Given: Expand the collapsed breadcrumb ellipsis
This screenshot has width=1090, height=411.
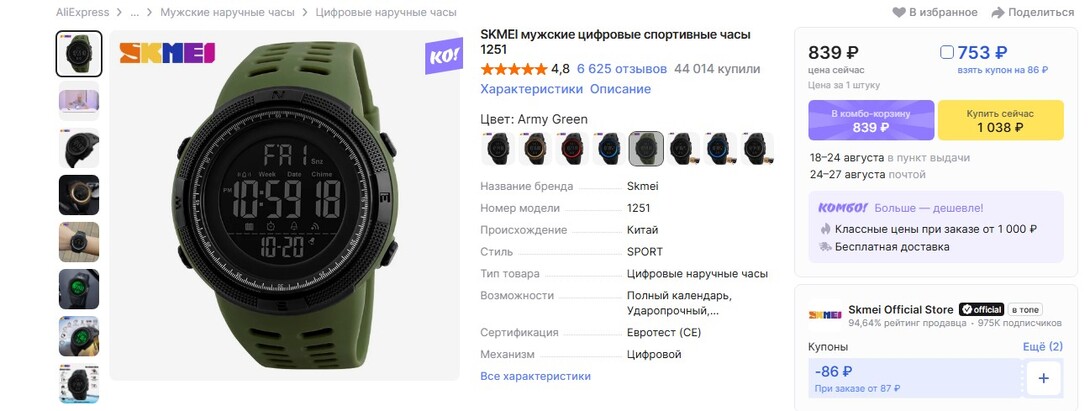Looking at the screenshot, I should coord(135,13).
